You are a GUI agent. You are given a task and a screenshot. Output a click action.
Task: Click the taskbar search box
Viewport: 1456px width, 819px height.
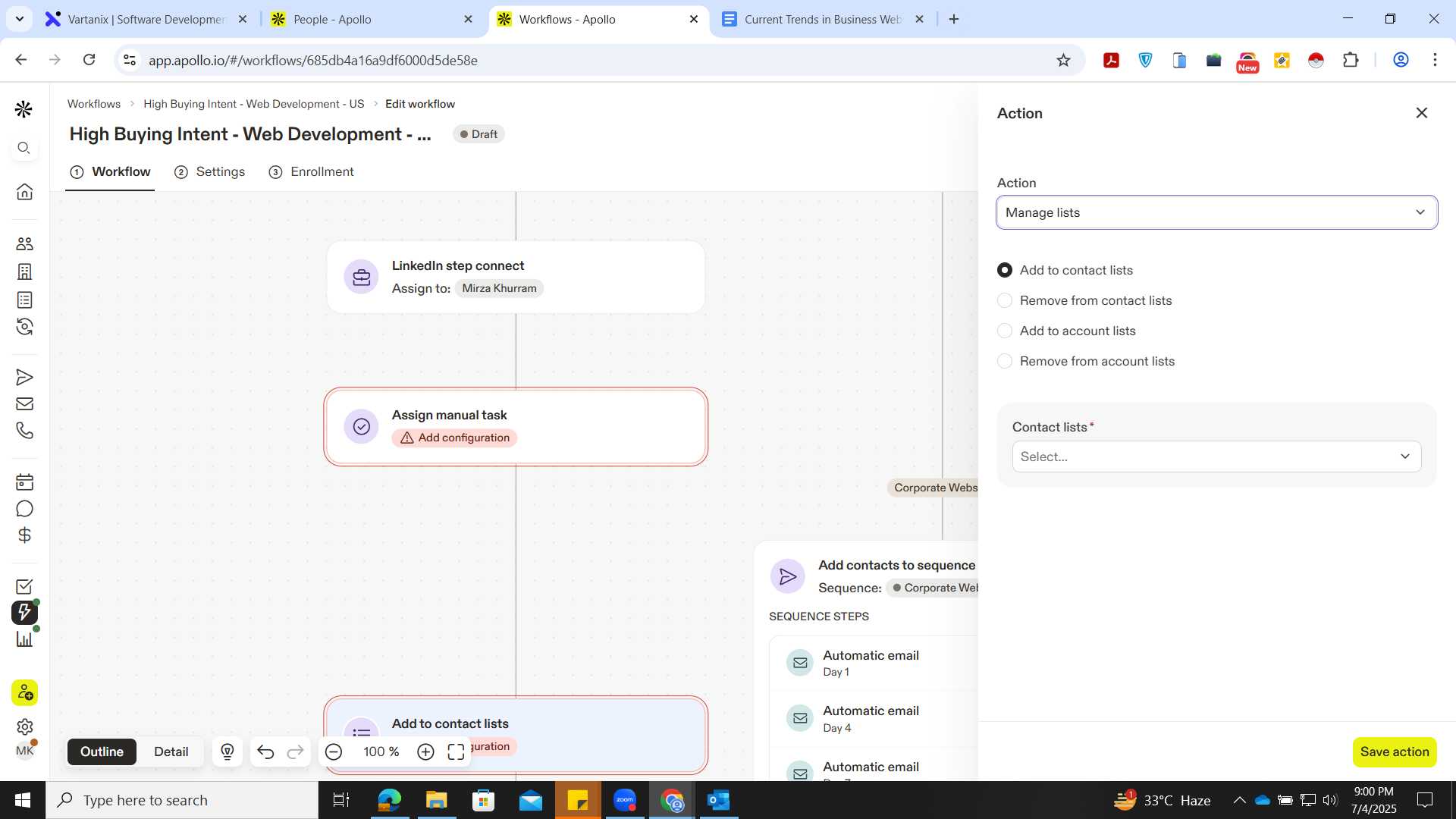(x=182, y=800)
